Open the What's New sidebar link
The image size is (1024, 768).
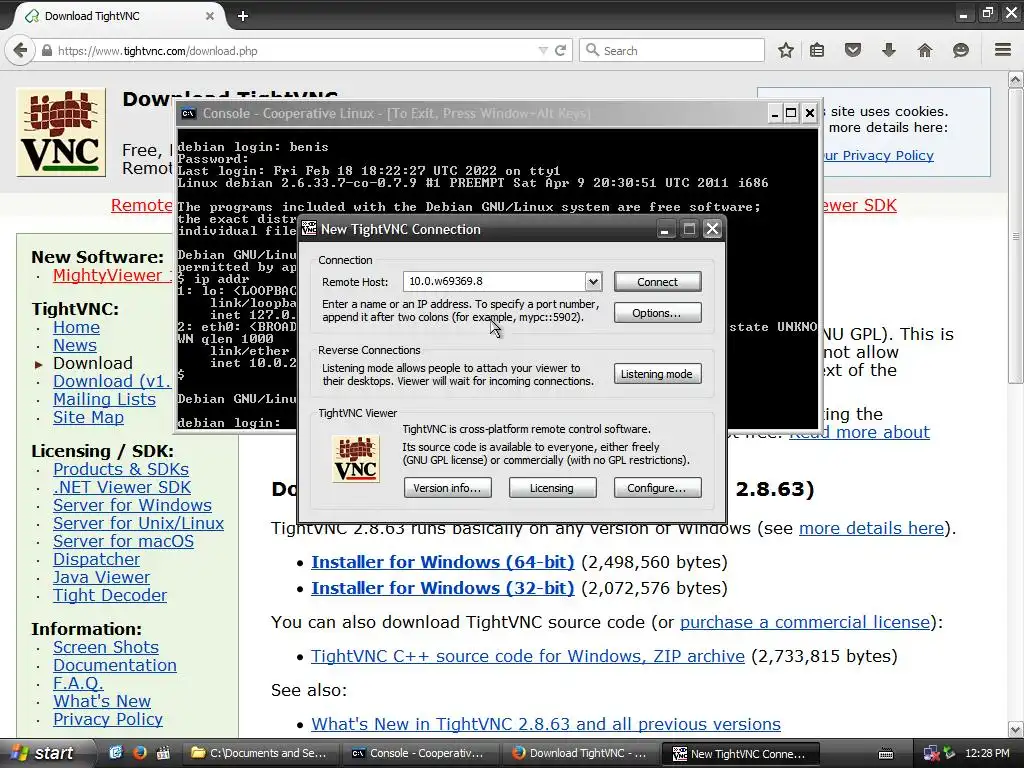[102, 701]
